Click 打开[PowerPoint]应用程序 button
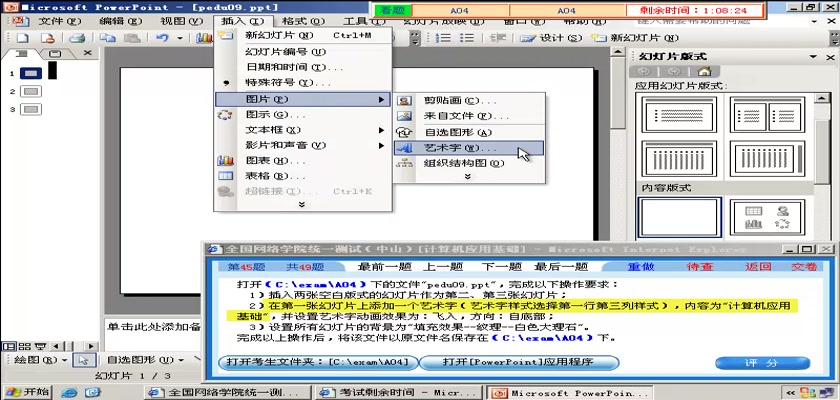 coord(518,363)
